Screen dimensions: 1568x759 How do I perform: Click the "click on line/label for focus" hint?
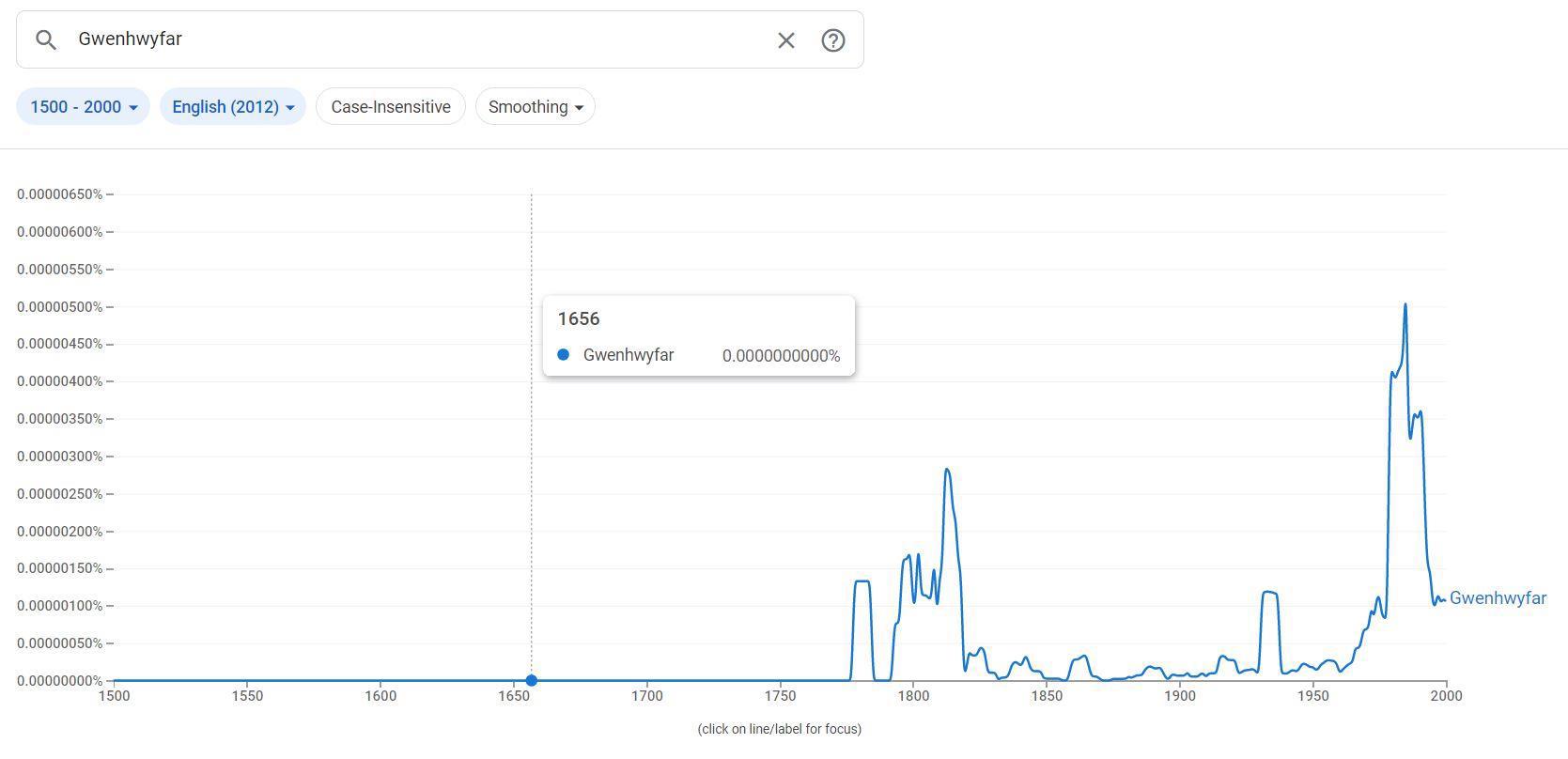click(779, 729)
